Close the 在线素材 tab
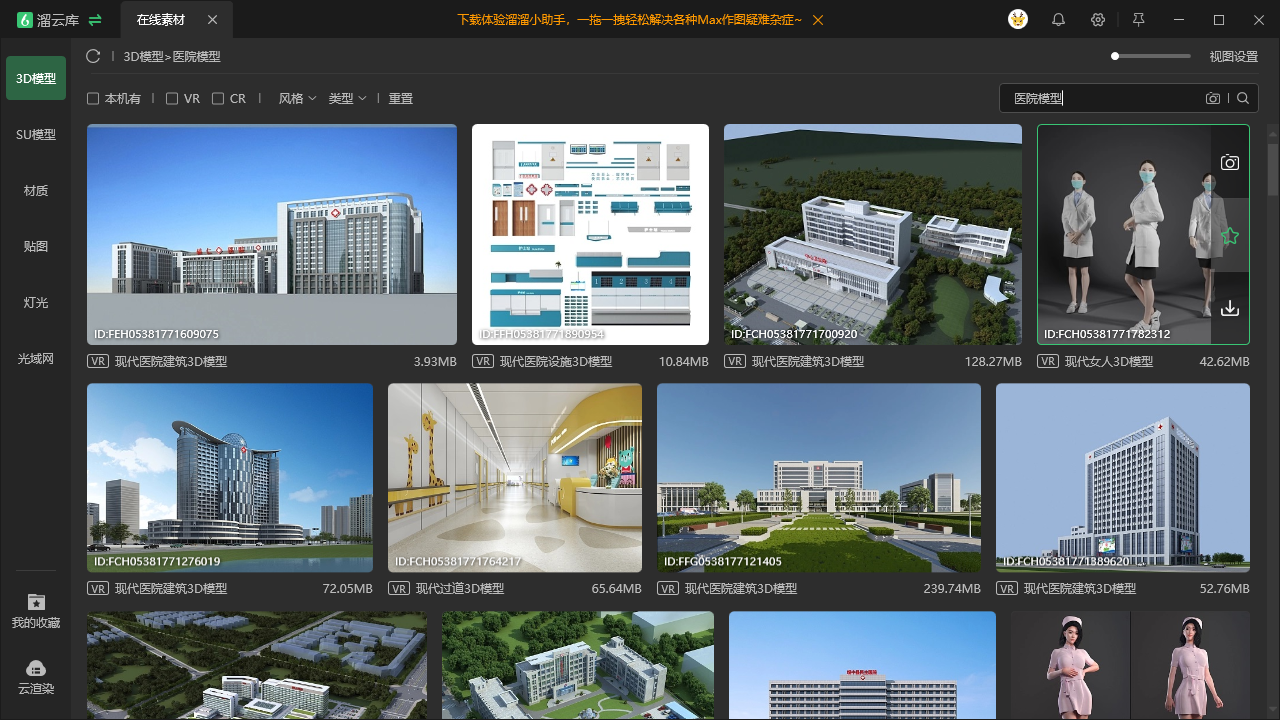The height and width of the screenshot is (720, 1280). (x=212, y=20)
